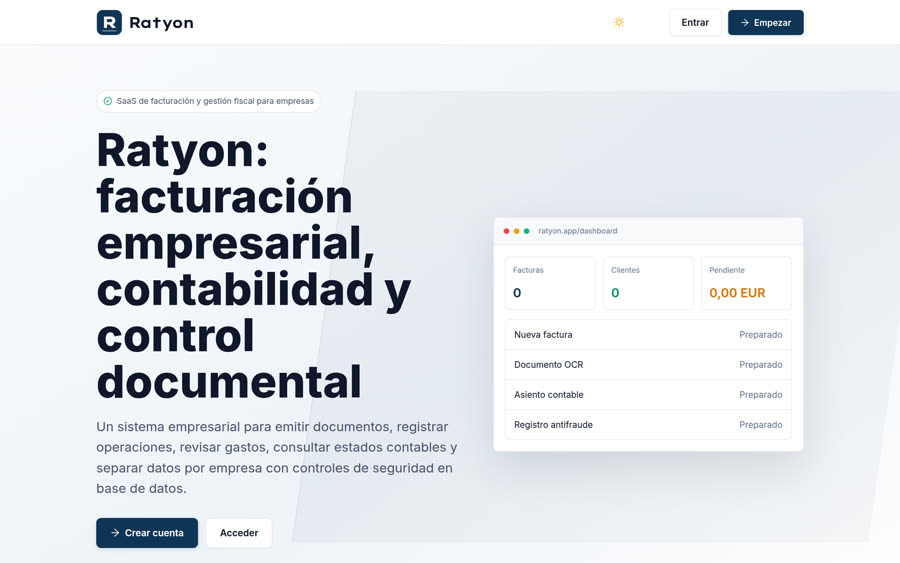Viewport: 900px width, 563px height.
Task: Click Preparado status beside Registro antifraude
Action: tap(761, 425)
